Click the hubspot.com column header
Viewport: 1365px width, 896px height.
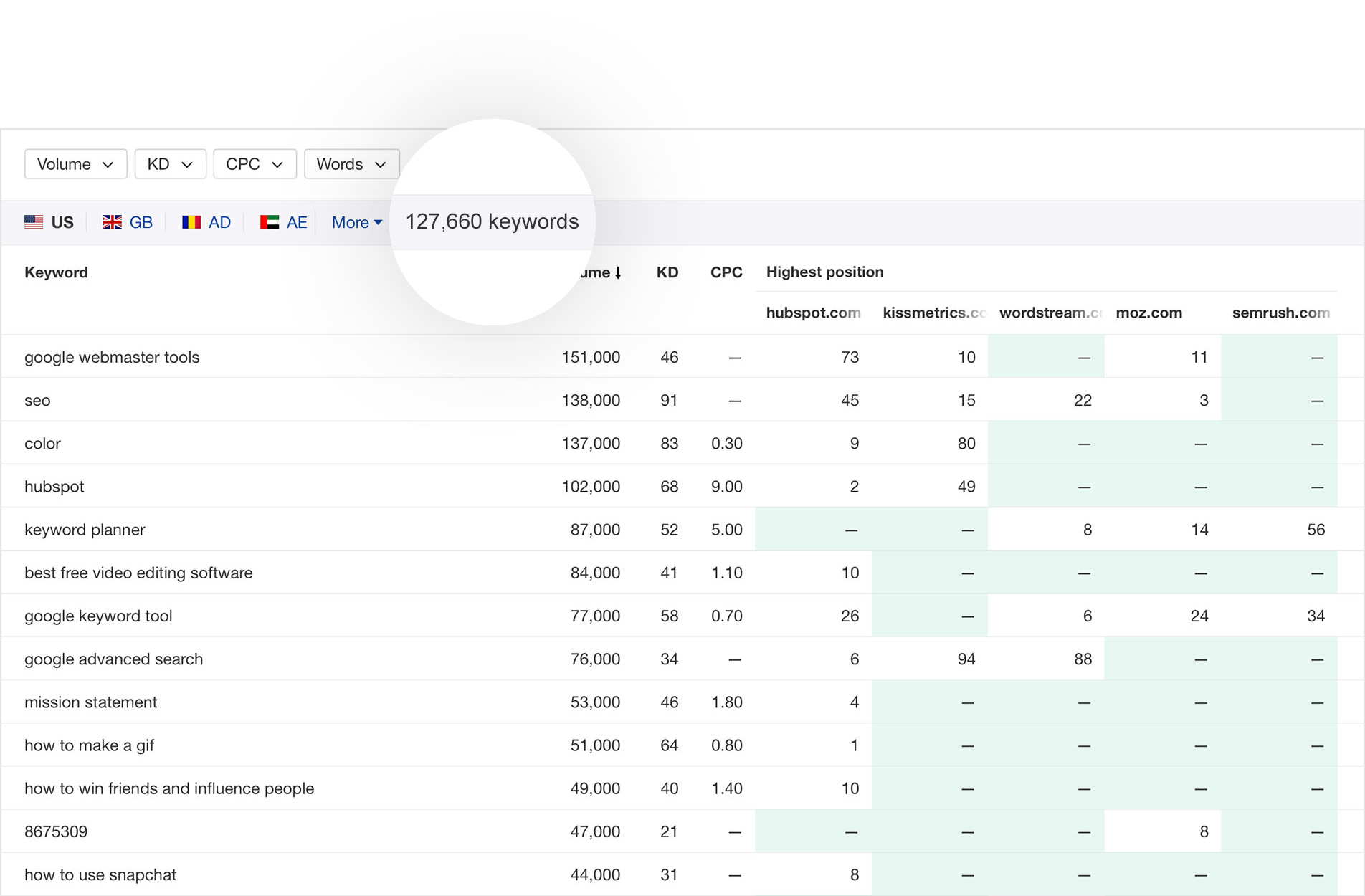coord(813,313)
